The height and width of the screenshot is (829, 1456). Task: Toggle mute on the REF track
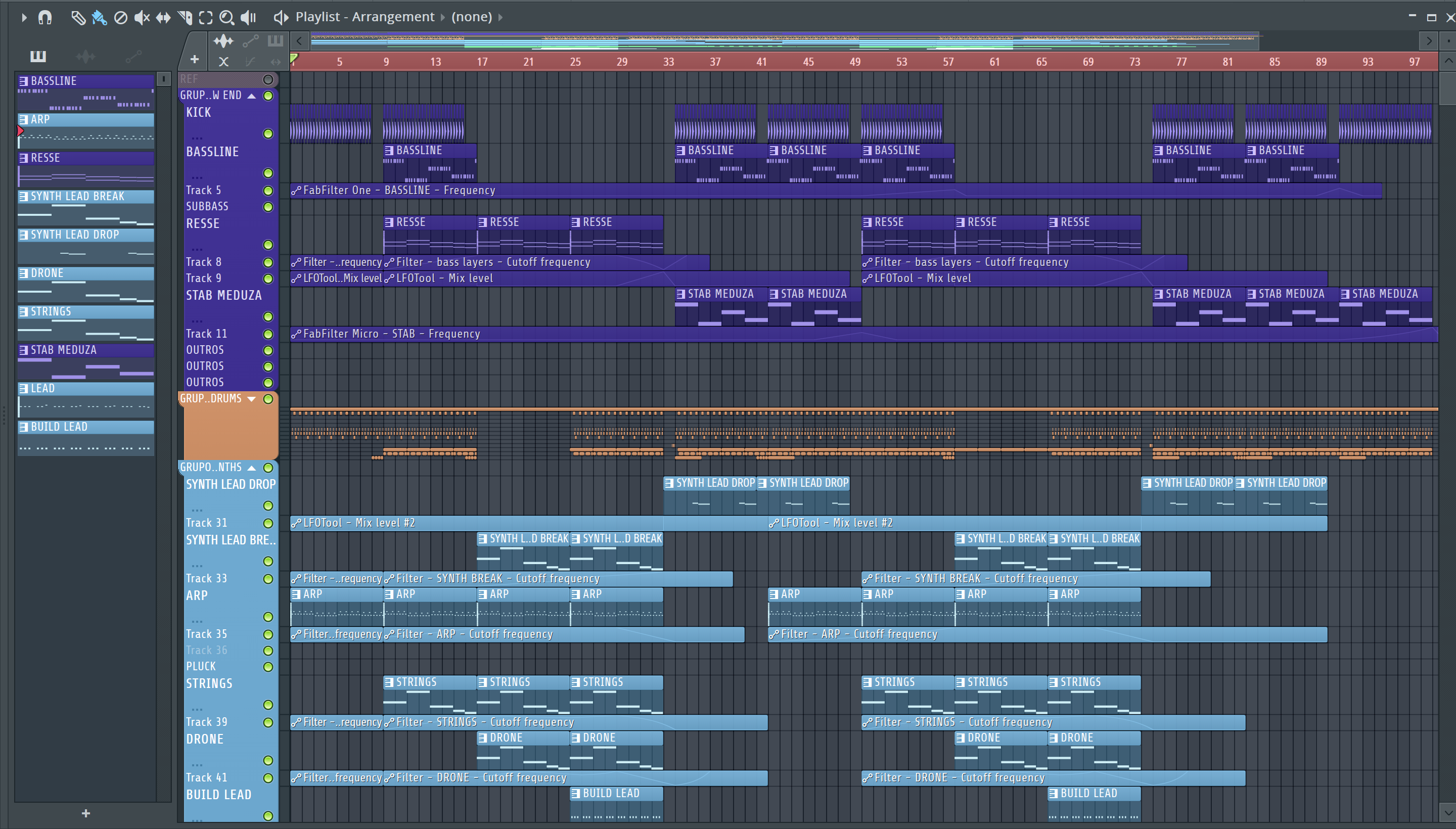pyautogui.click(x=267, y=79)
